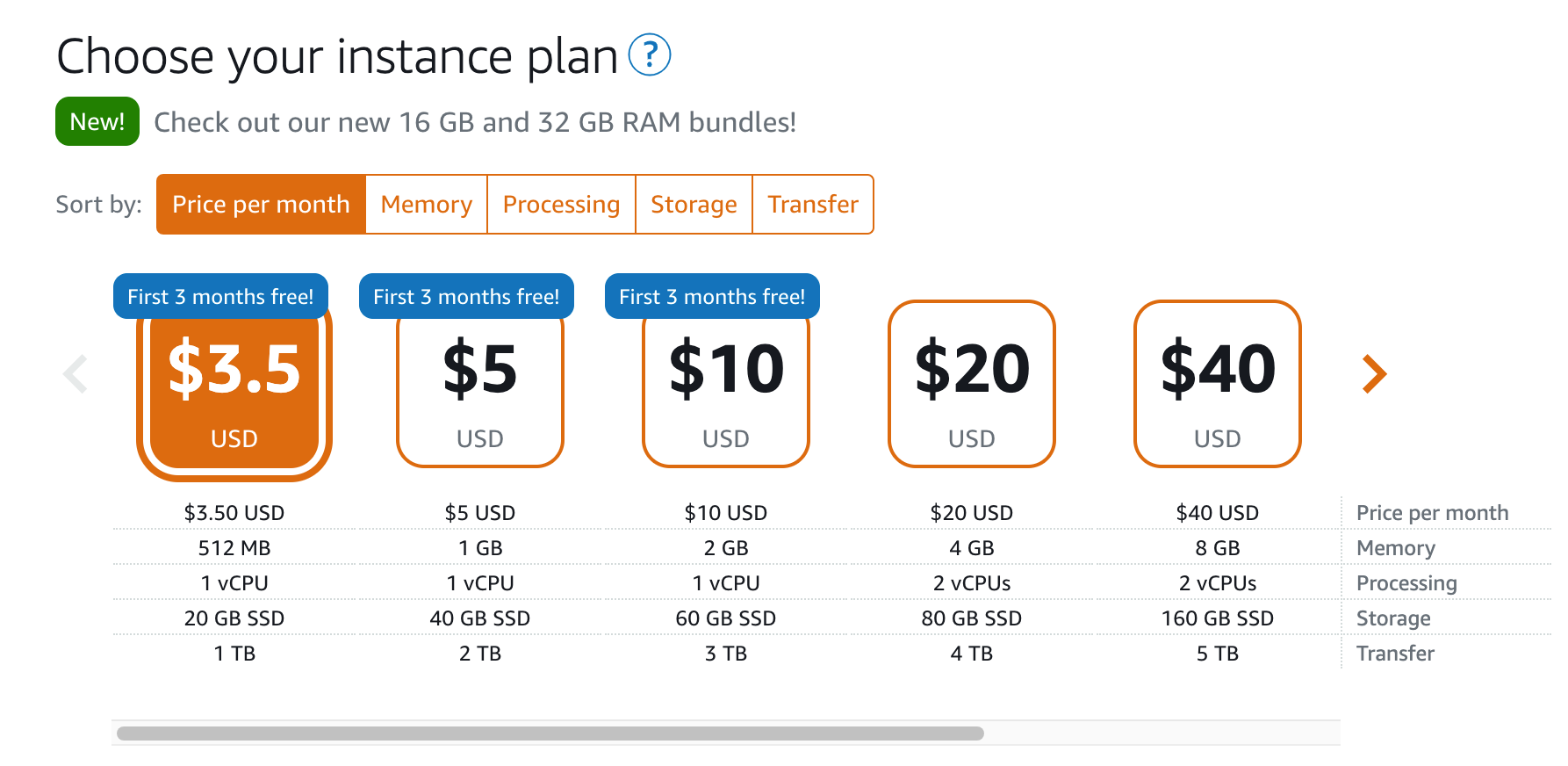Click the left arrow to show previous plans

point(76,374)
